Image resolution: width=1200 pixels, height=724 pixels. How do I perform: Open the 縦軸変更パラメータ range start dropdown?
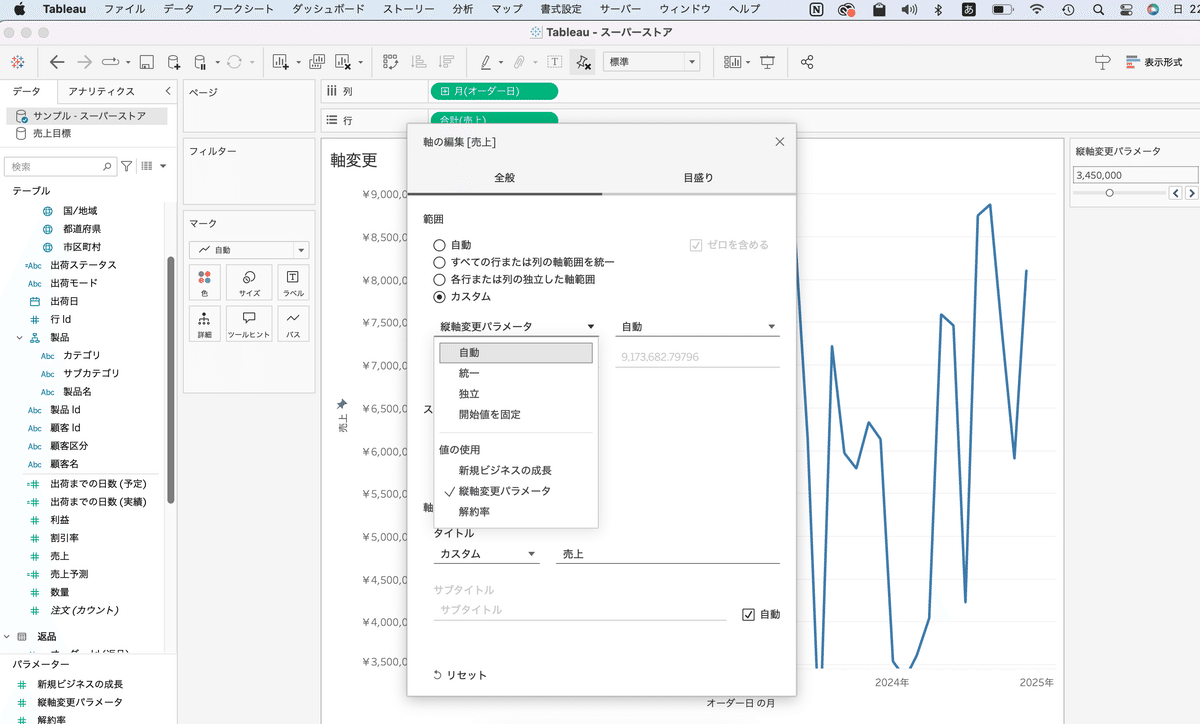tap(516, 326)
